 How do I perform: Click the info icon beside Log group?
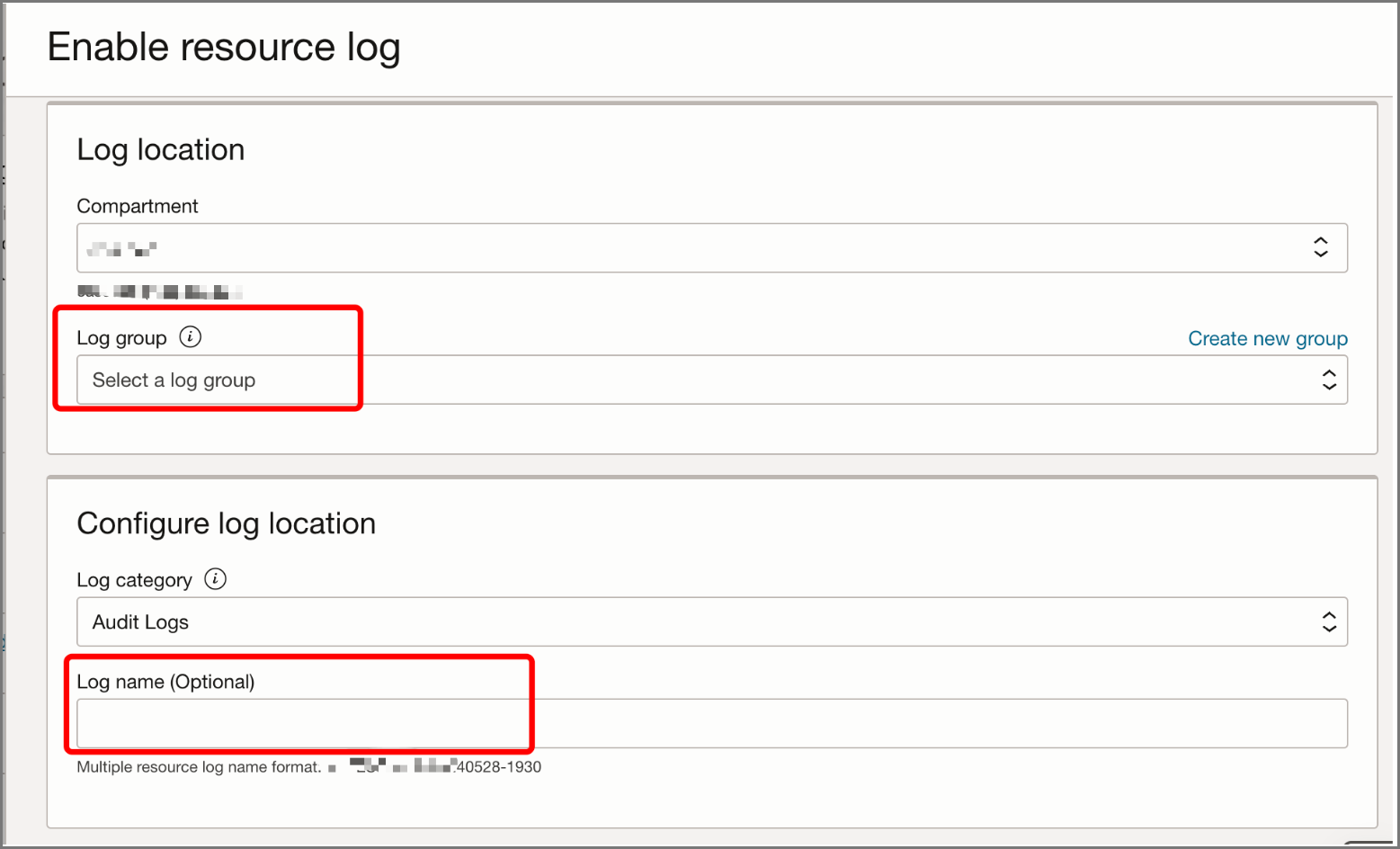point(190,337)
